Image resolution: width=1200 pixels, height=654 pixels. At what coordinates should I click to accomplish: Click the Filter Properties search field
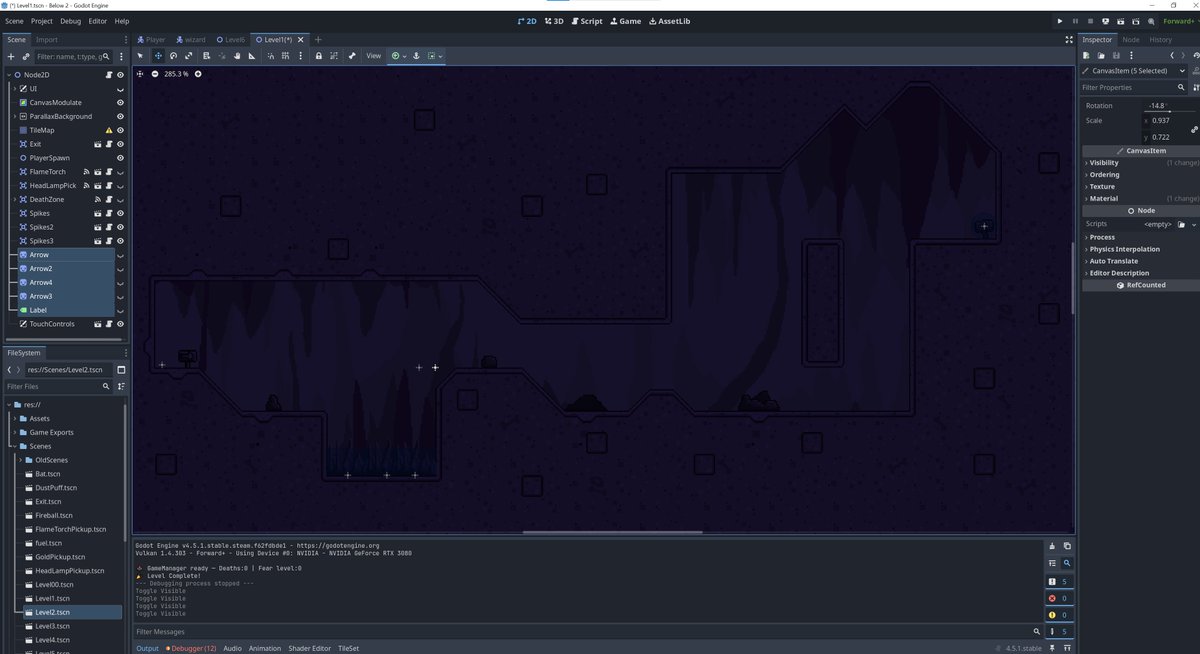click(x=1134, y=87)
